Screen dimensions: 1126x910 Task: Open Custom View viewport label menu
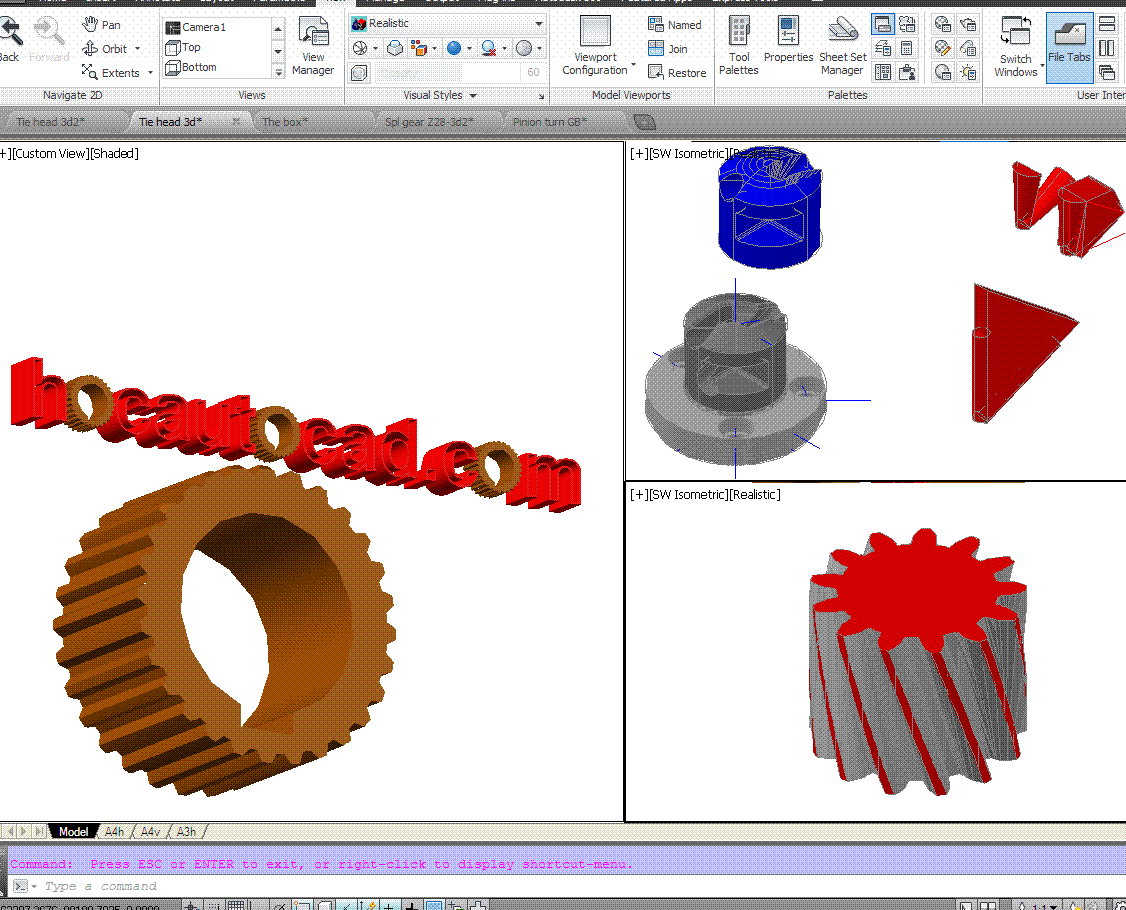(x=50, y=154)
